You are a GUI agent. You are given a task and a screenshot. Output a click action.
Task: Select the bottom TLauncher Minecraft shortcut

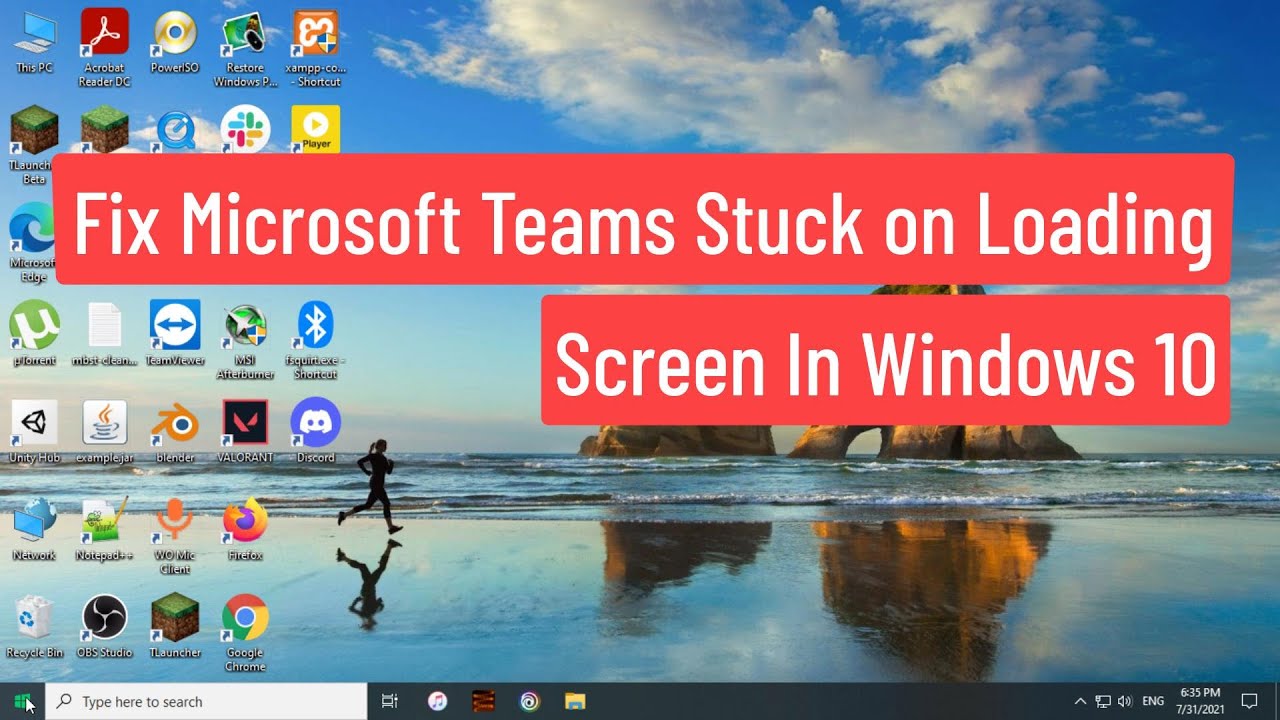[175, 626]
